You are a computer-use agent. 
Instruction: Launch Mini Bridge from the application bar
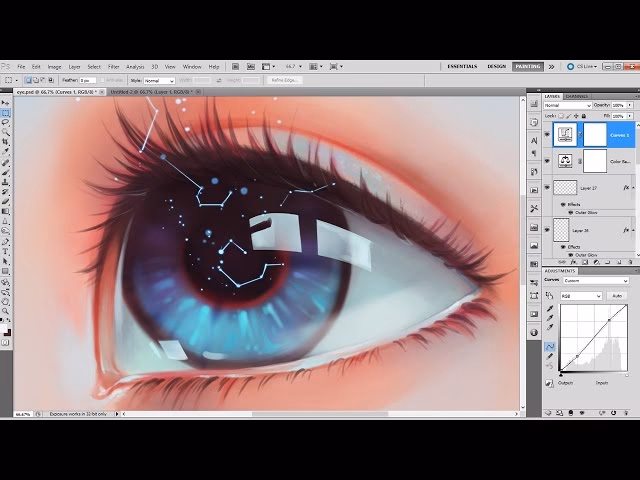pyautogui.click(x=251, y=67)
